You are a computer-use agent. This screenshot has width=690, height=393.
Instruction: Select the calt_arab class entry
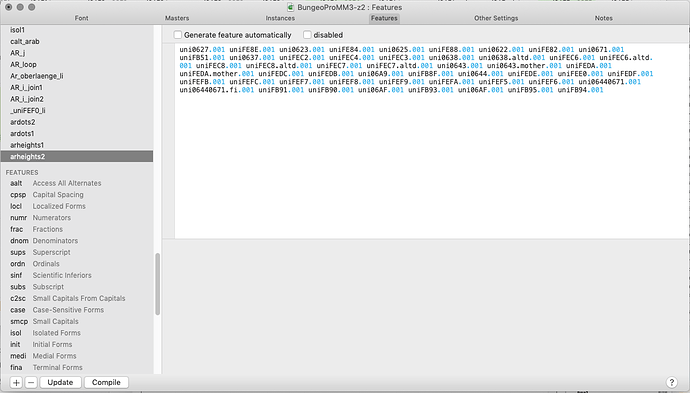(x=77, y=41)
